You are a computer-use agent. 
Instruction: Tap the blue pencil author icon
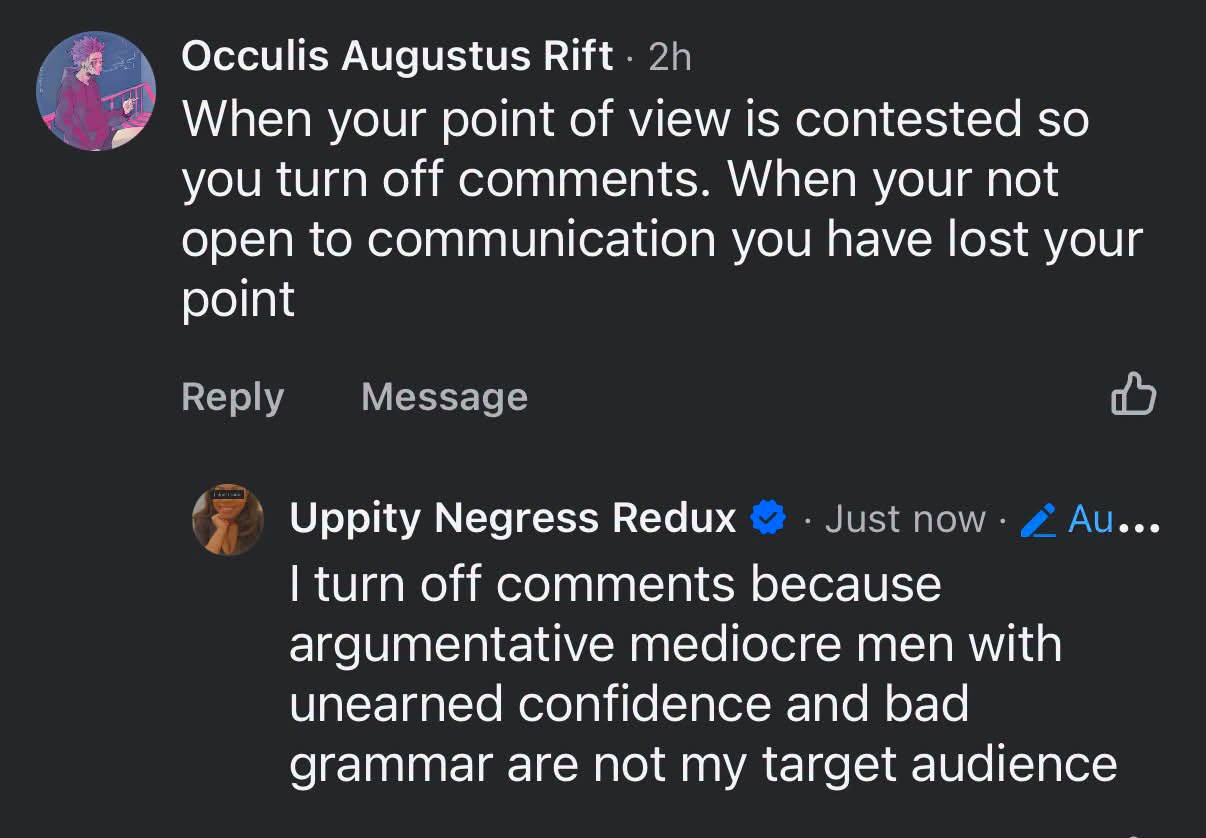pyautogui.click(x=1038, y=519)
